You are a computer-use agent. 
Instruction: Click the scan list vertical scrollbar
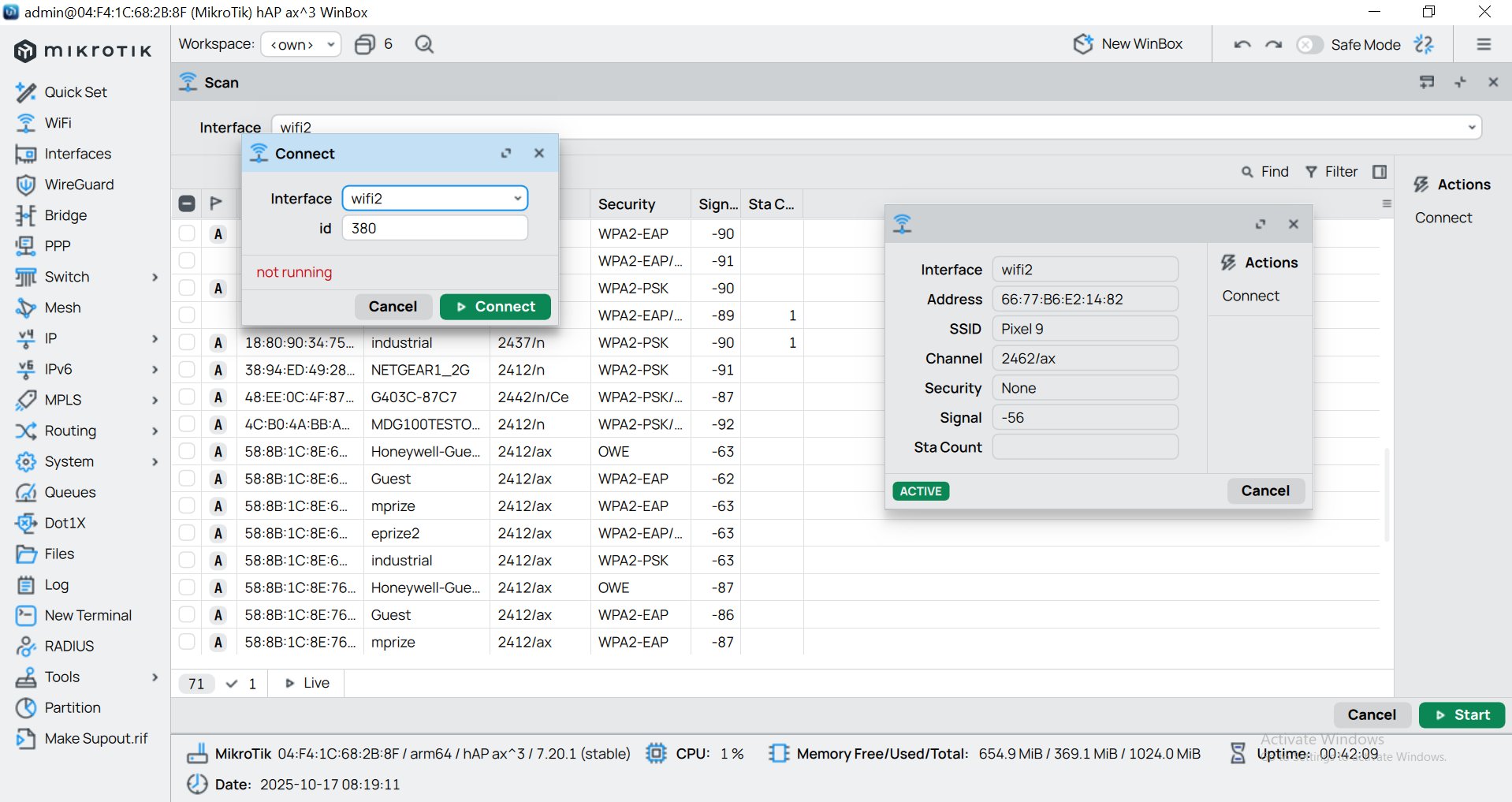[1386, 494]
